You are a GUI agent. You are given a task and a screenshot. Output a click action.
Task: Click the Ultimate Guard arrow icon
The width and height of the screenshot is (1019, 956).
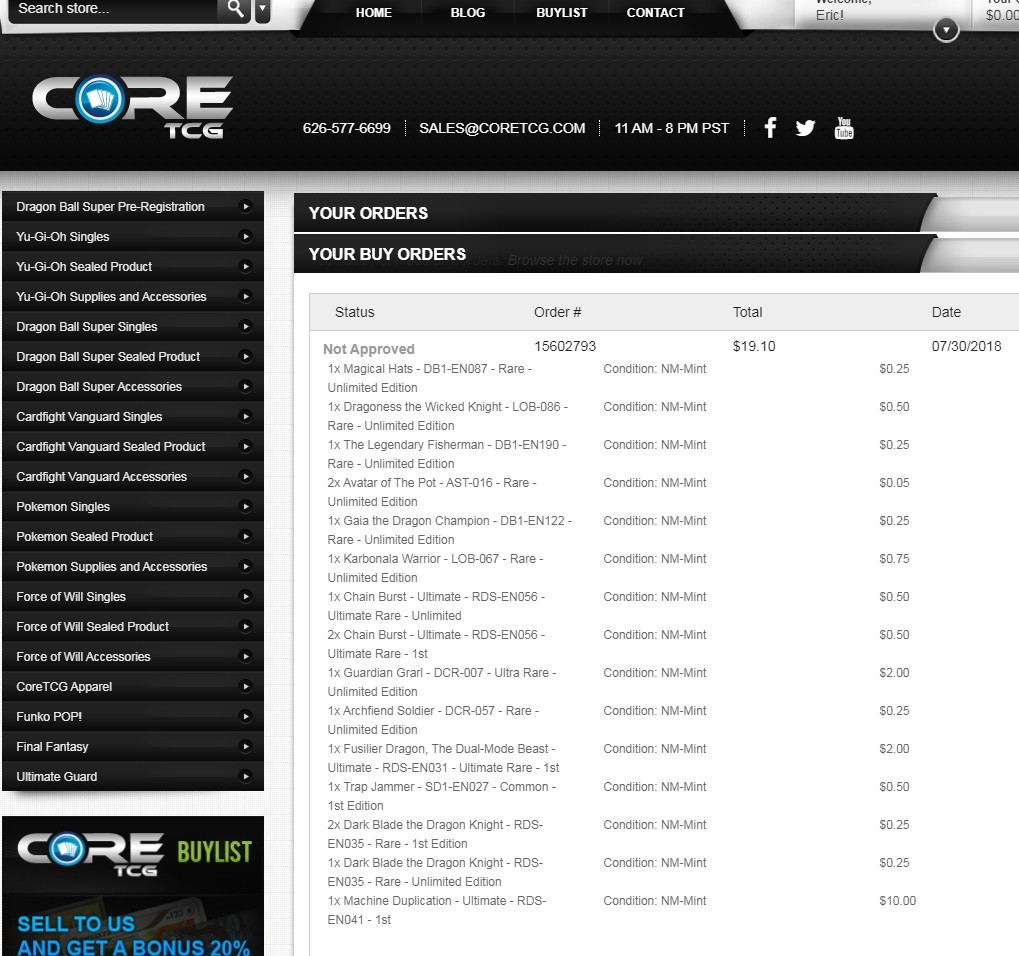click(246, 777)
